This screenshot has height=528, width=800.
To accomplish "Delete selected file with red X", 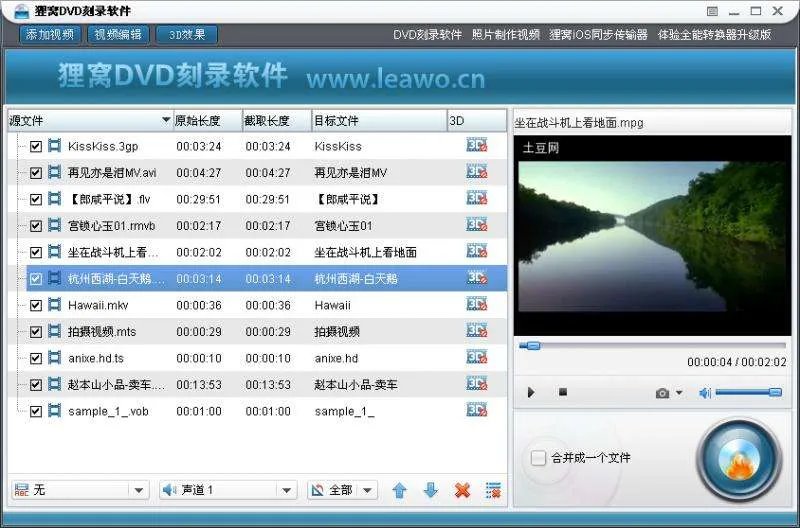I will pyautogui.click(x=462, y=491).
